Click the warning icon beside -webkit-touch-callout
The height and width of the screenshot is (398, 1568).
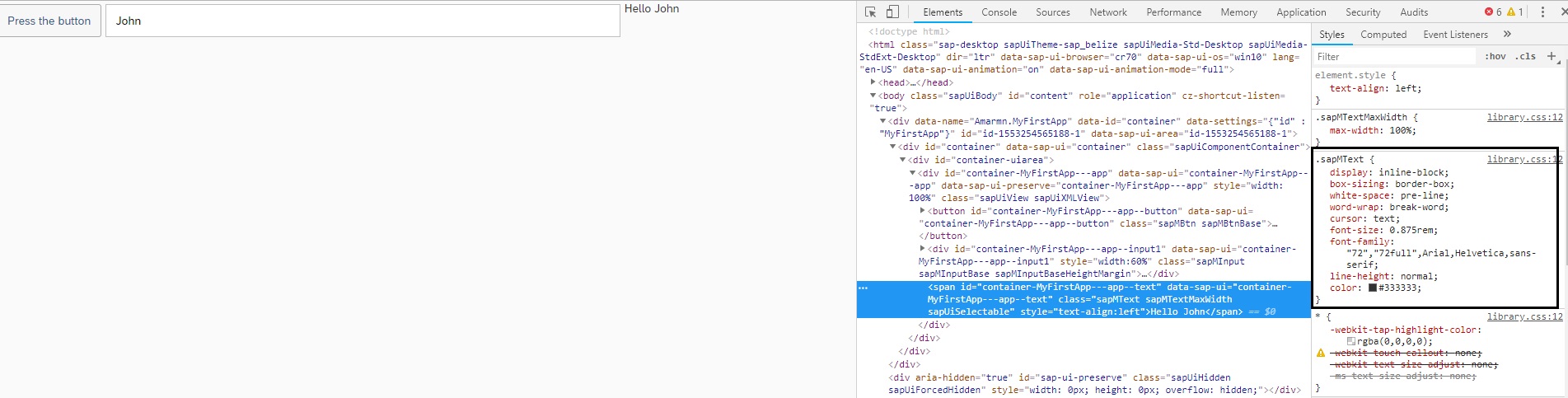tap(1321, 353)
